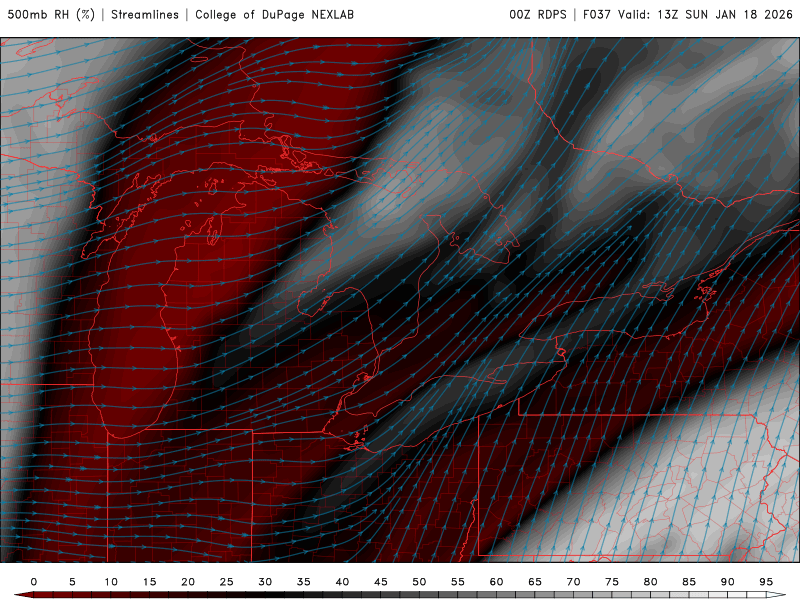The image size is (800, 600).
Task: Click the 80 label on colorbar
Action: (x=651, y=582)
